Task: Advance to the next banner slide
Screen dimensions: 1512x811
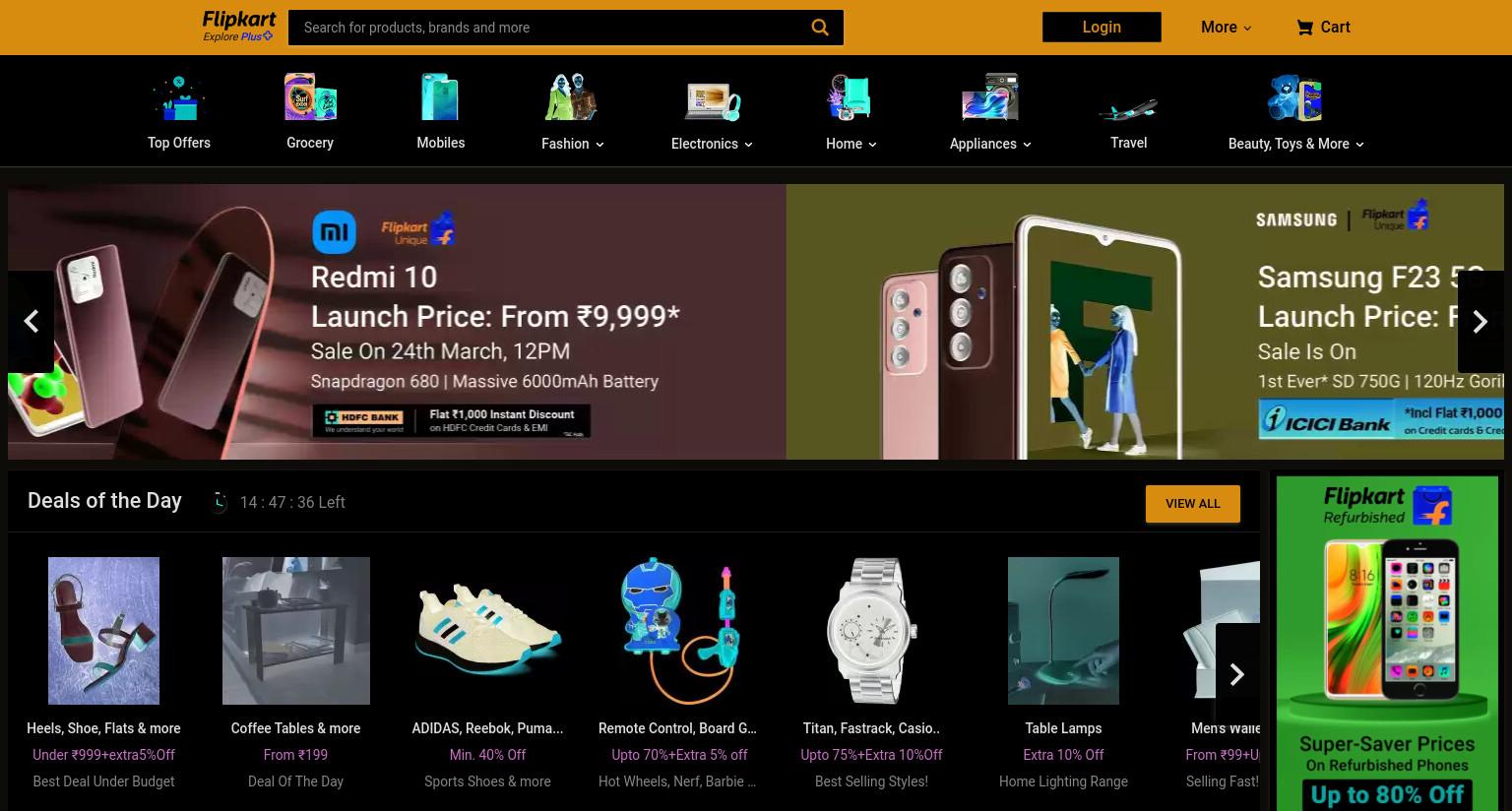Action: pos(1480,322)
